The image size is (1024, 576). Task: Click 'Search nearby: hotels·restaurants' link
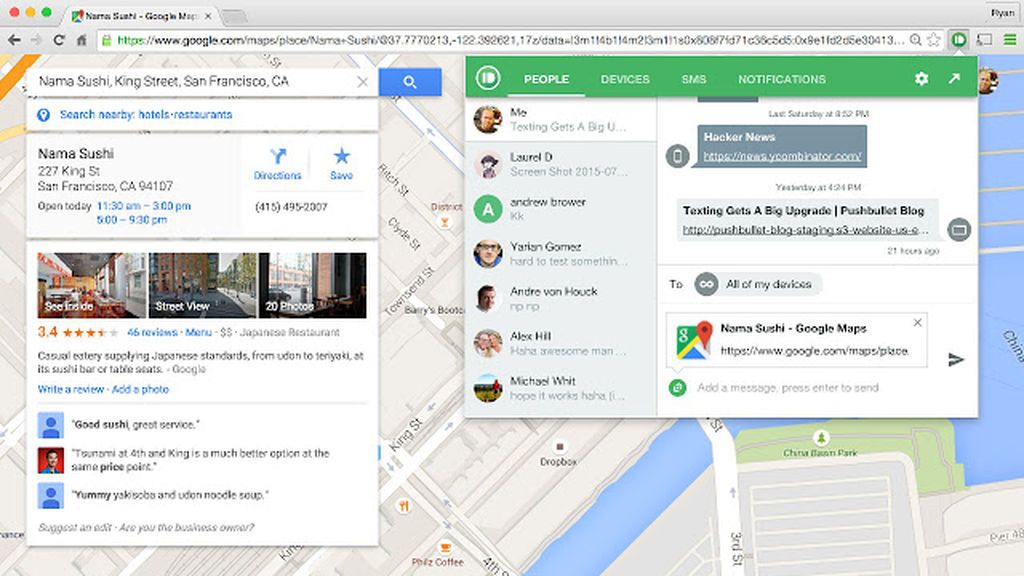146,115
